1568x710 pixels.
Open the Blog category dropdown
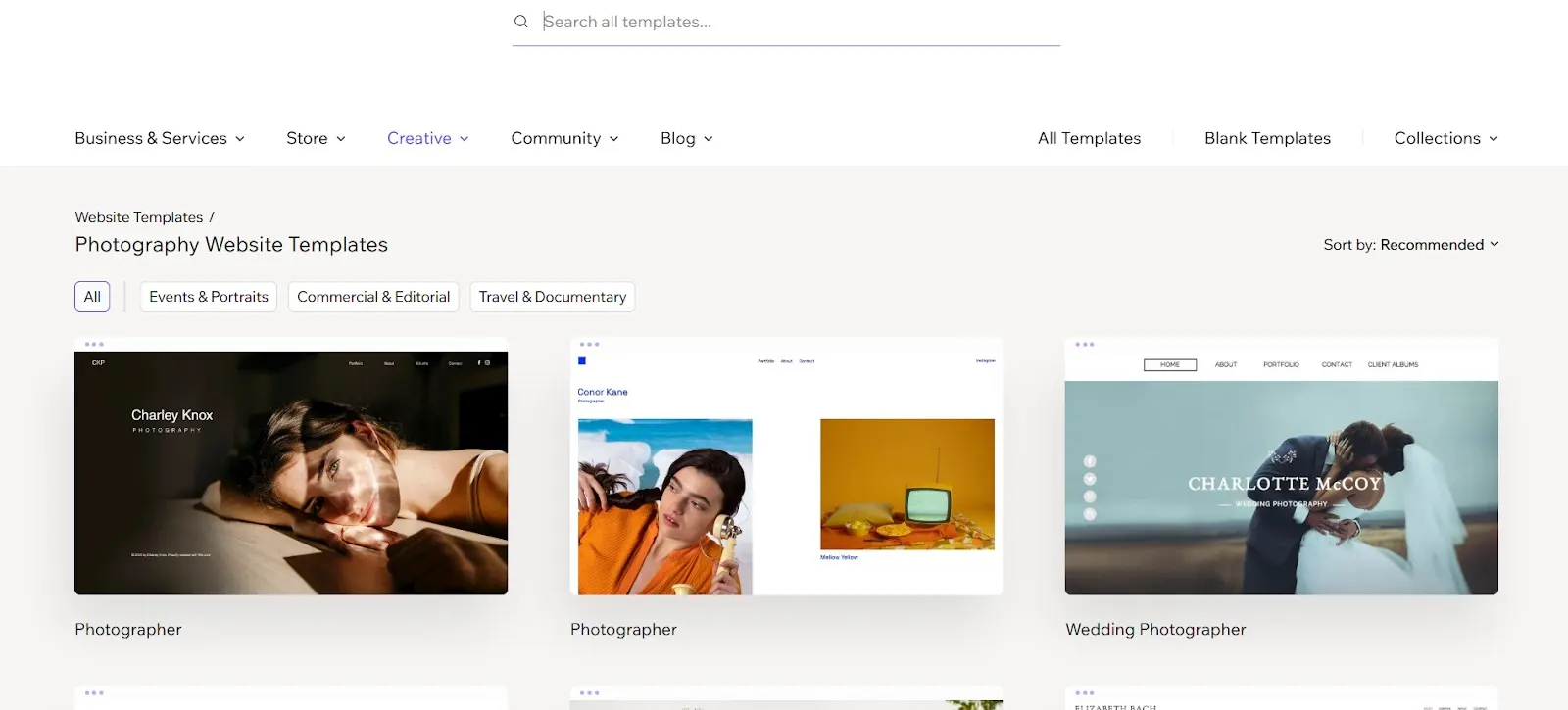click(687, 138)
